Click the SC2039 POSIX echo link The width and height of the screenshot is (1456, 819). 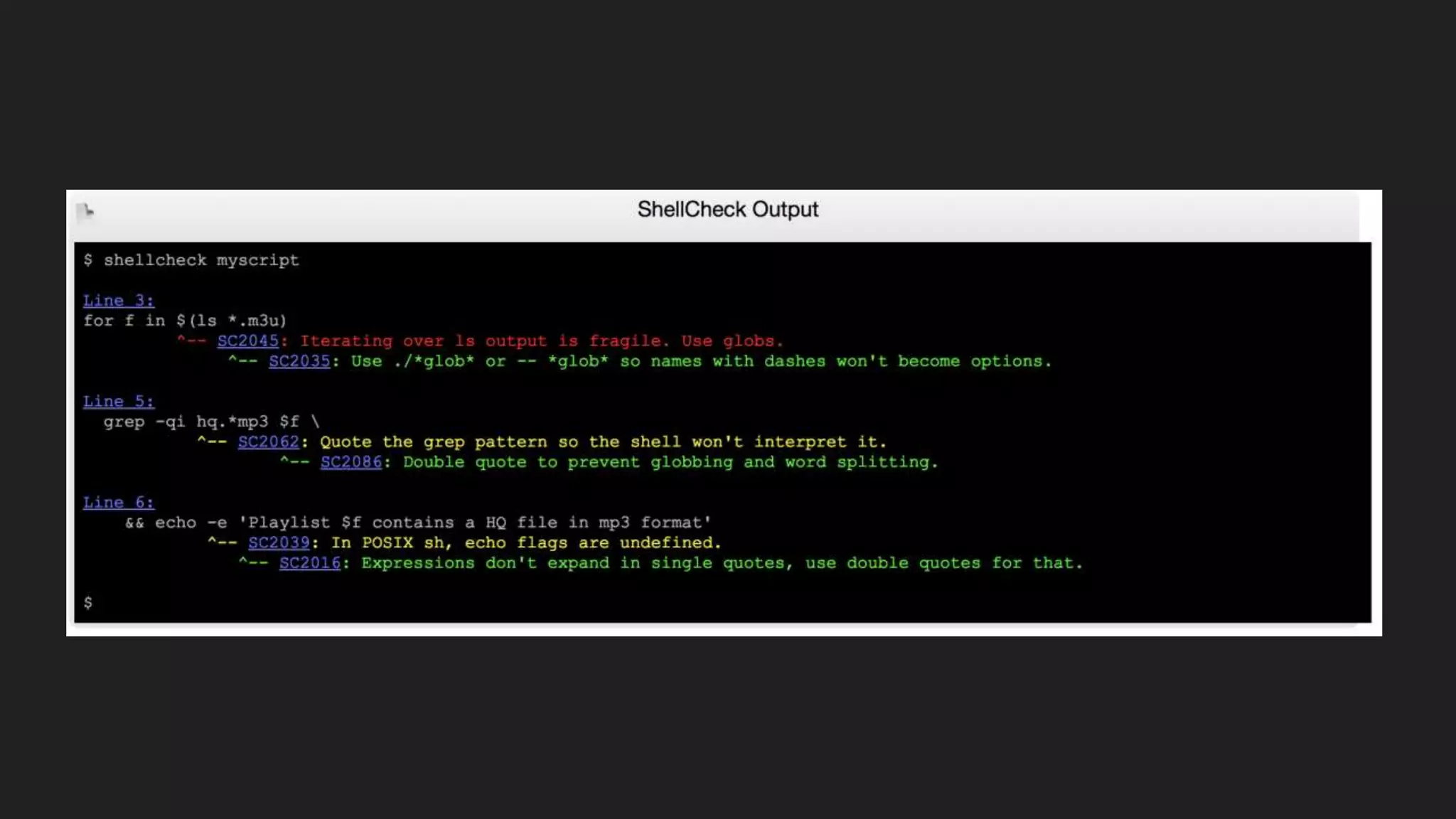[x=279, y=543]
